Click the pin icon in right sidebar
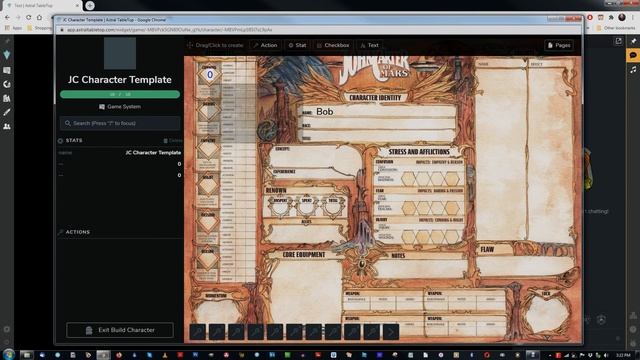The height and width of the screenshot is (360, 640). [633, 41]
